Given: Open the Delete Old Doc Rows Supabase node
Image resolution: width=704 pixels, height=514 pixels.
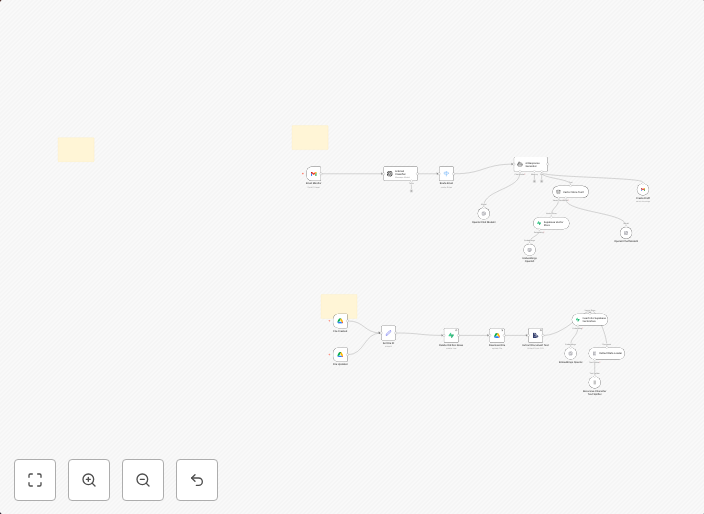Looking at the screenshot, I should [451, 335].
